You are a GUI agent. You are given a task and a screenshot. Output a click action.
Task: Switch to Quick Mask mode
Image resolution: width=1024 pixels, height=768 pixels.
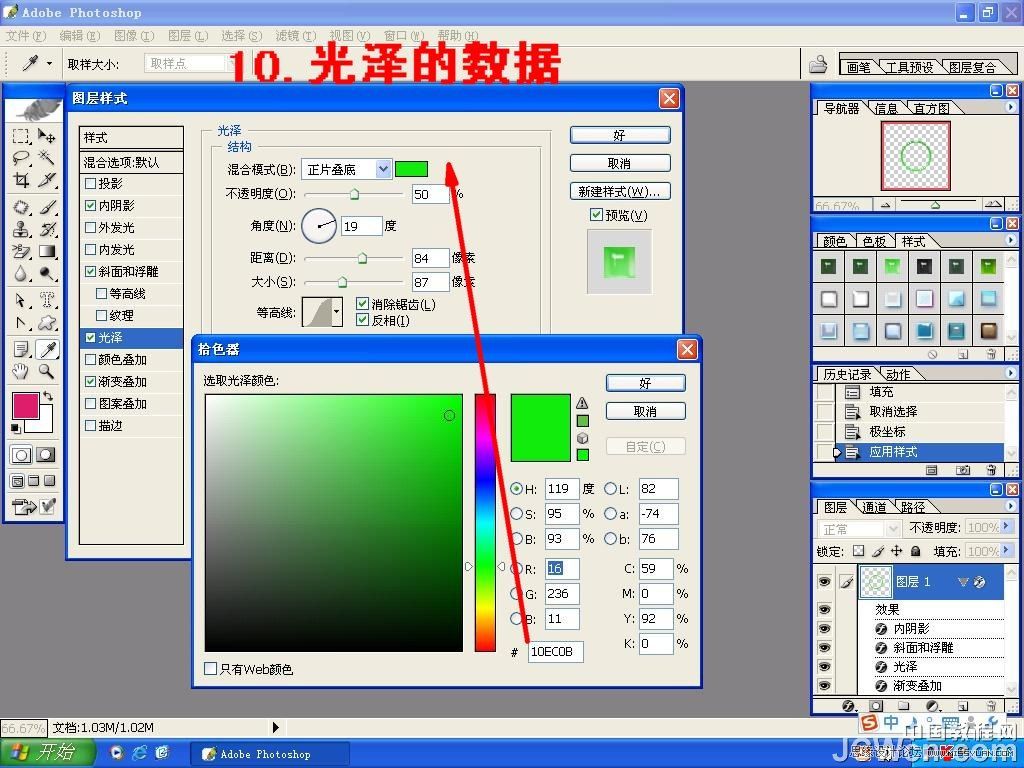[45, 455]
